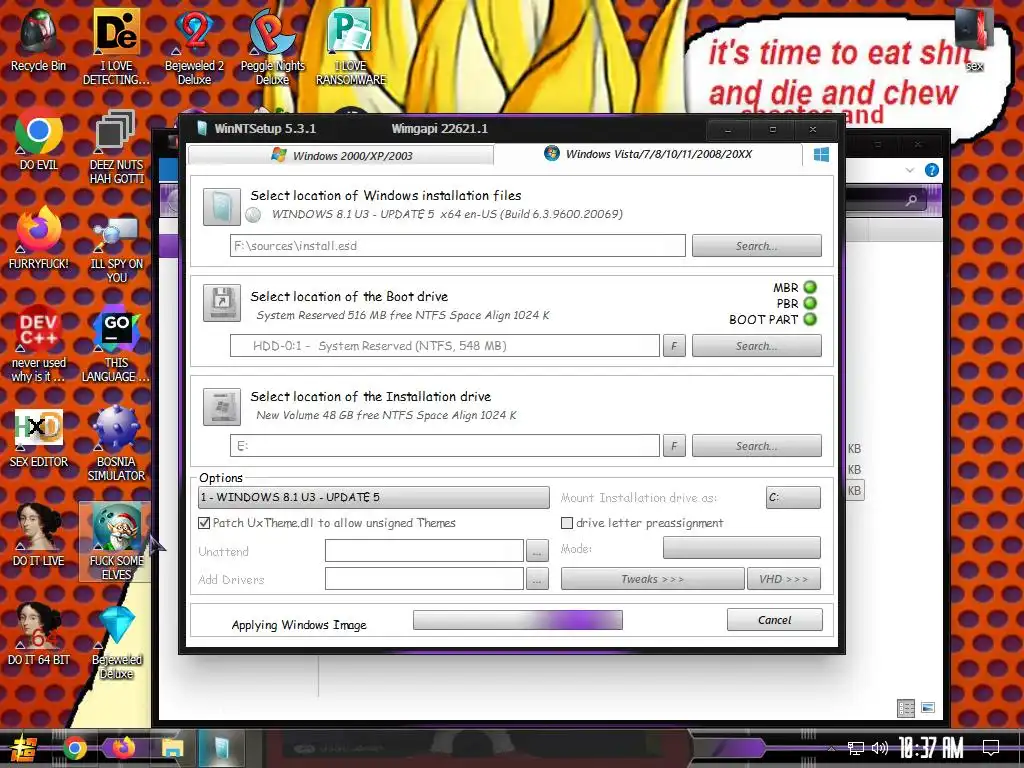Open the Windows edition dropdown
Viewport: 1024px width, 768px height.
point(374,498)
